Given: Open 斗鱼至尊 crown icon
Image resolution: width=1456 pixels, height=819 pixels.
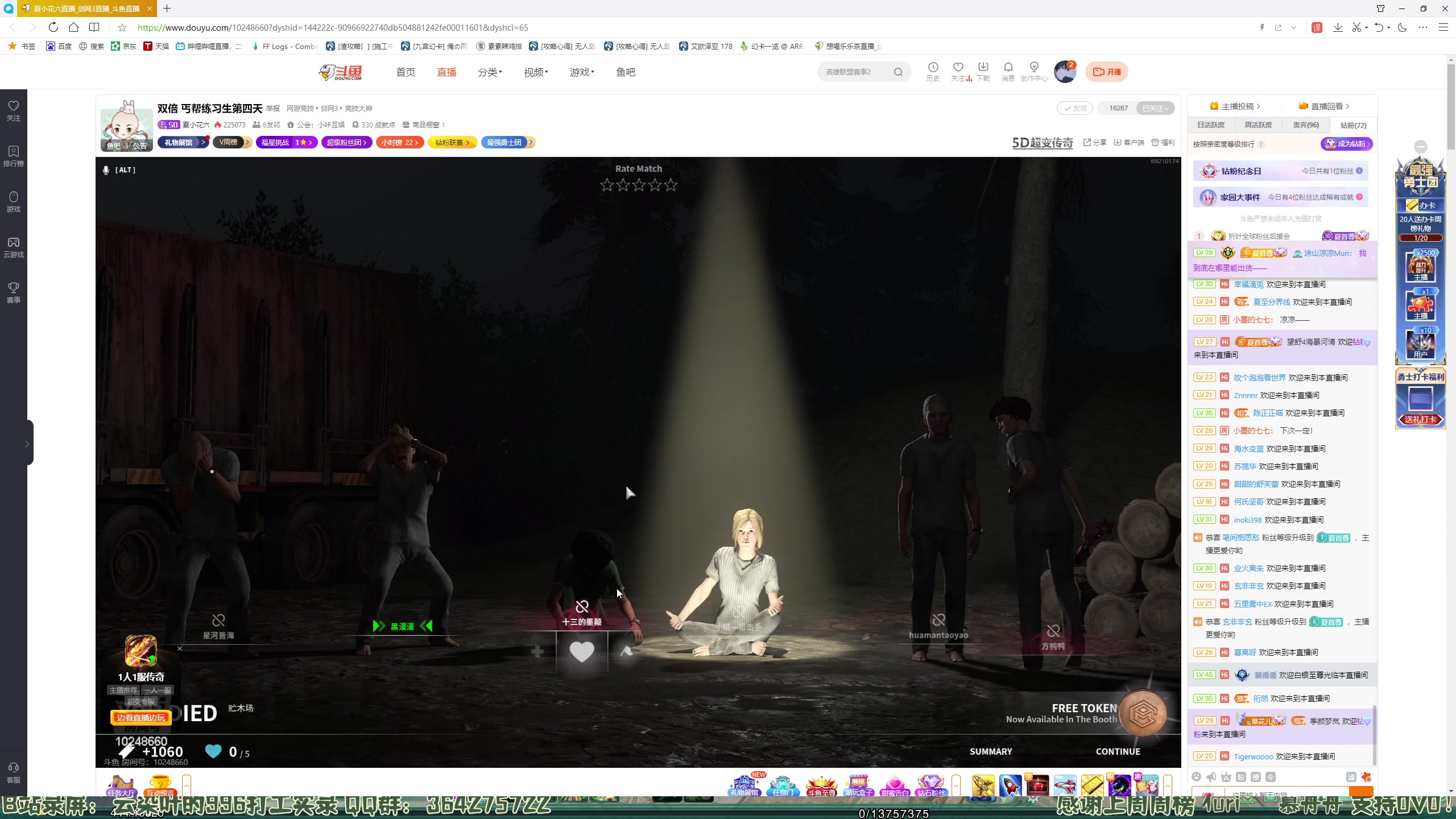Looking at the screenshot, I should (x=821, y=785).
